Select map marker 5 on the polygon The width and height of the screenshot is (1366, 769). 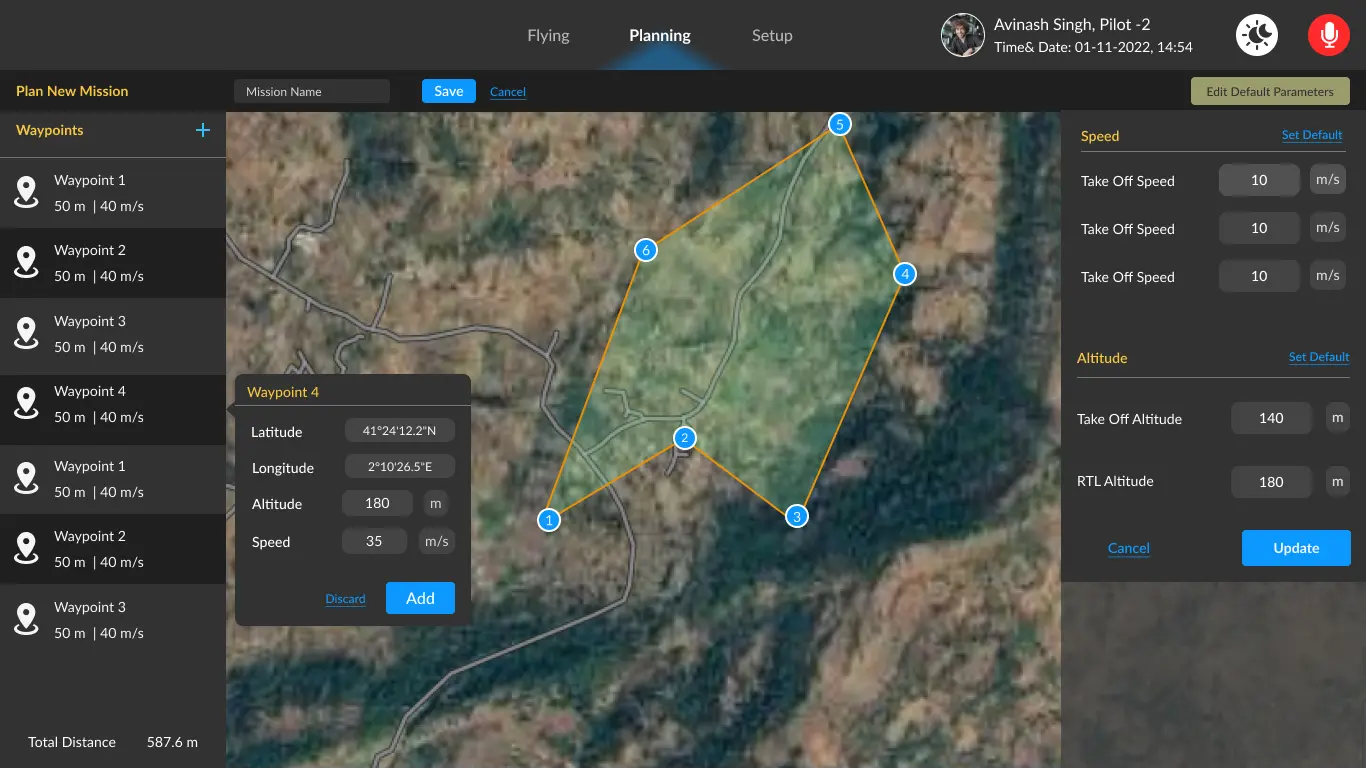839,124
